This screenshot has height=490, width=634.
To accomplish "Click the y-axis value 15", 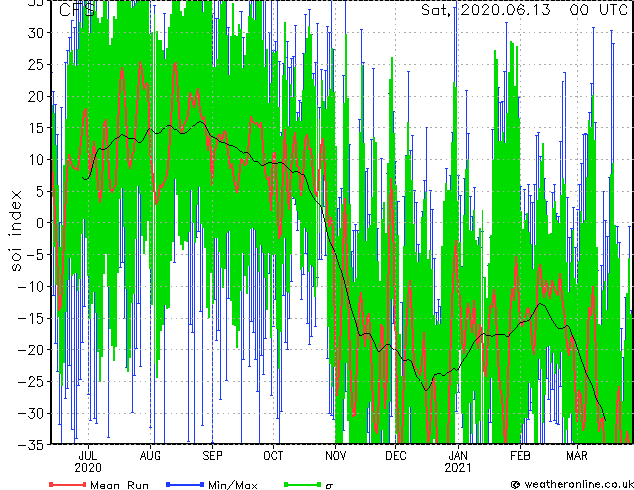I will (x=35, y=128).
